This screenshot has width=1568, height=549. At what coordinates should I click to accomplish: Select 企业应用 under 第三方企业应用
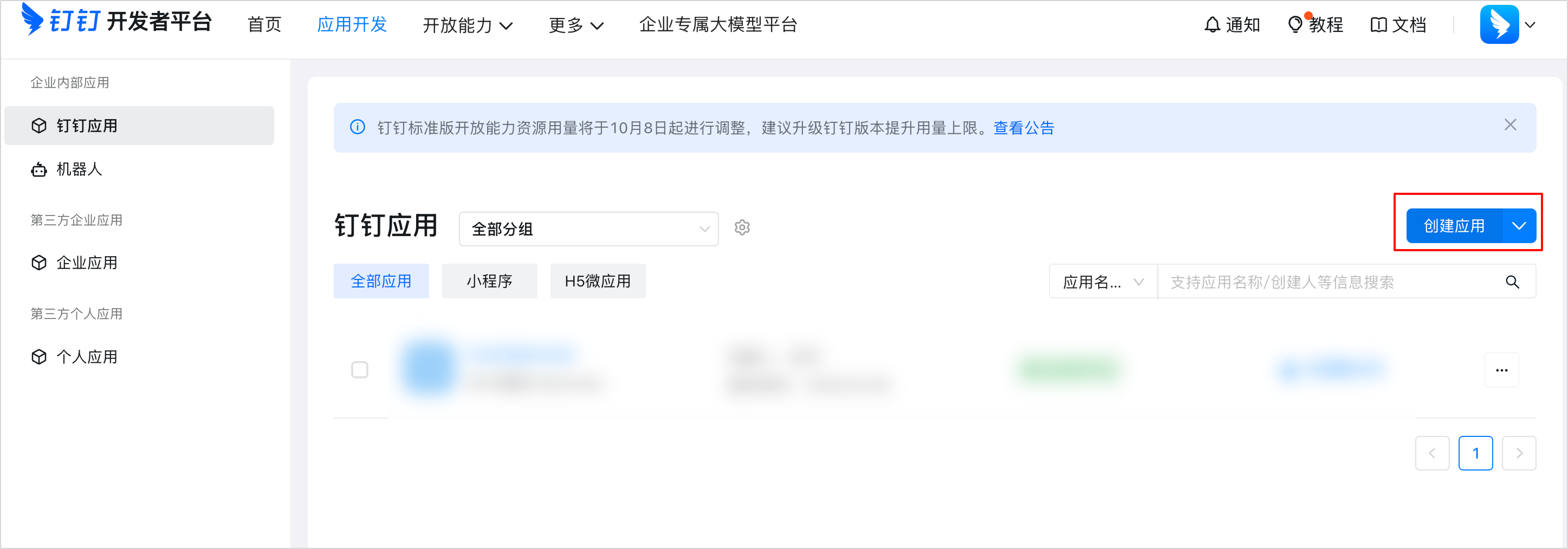pyautogui.click(x=87, y=263)
